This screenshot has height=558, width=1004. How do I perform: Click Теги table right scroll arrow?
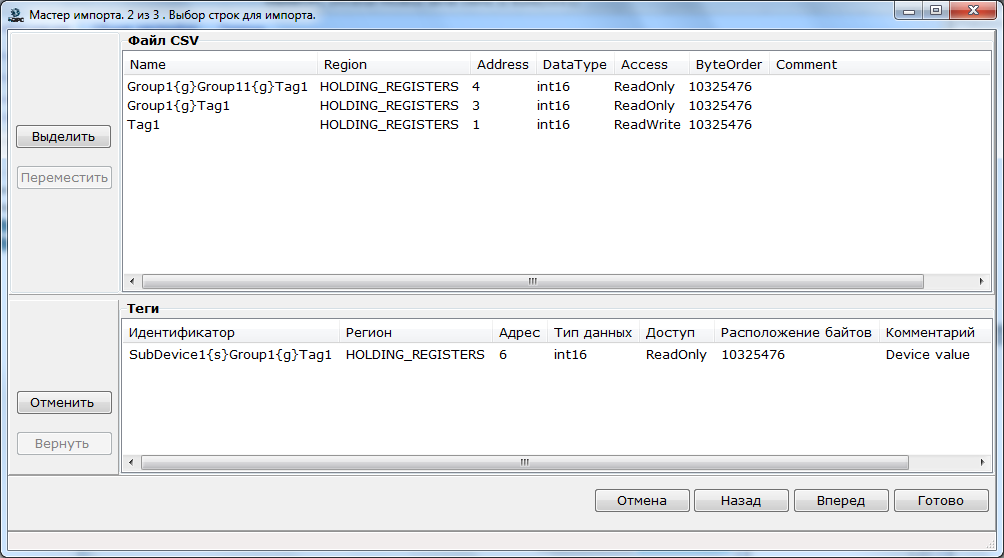pyautogui.click(x=982, y=463)
